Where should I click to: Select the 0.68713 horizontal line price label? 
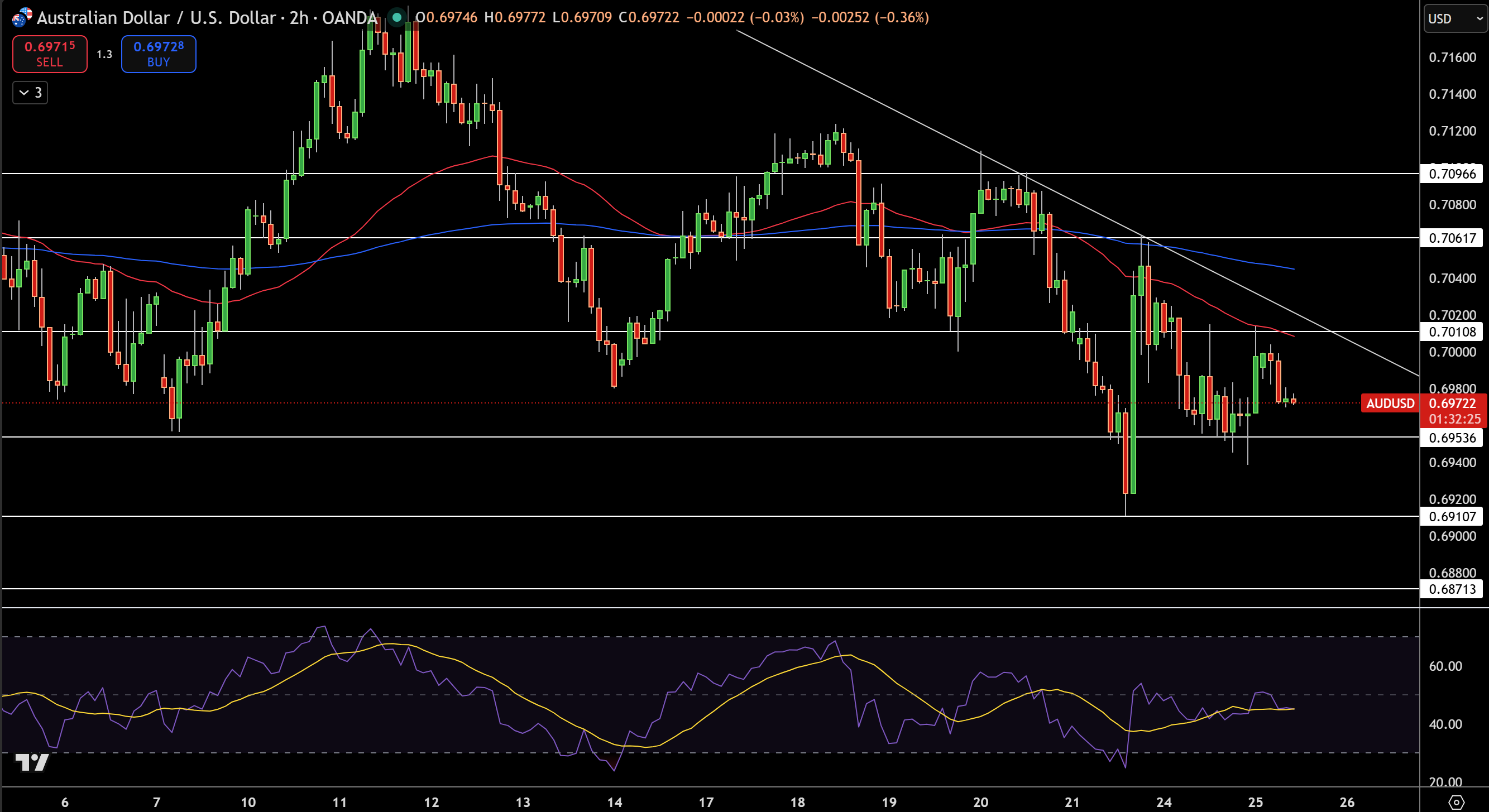point(1452,589)
